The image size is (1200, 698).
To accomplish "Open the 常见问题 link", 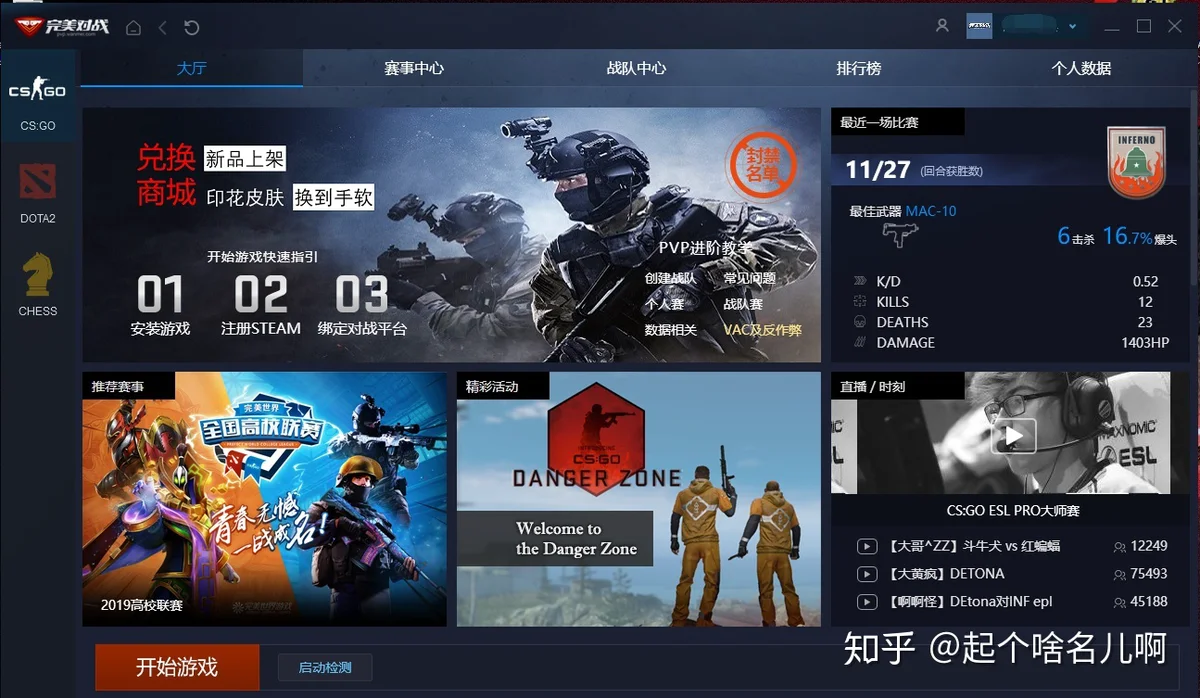I will [x=749, y=278].
